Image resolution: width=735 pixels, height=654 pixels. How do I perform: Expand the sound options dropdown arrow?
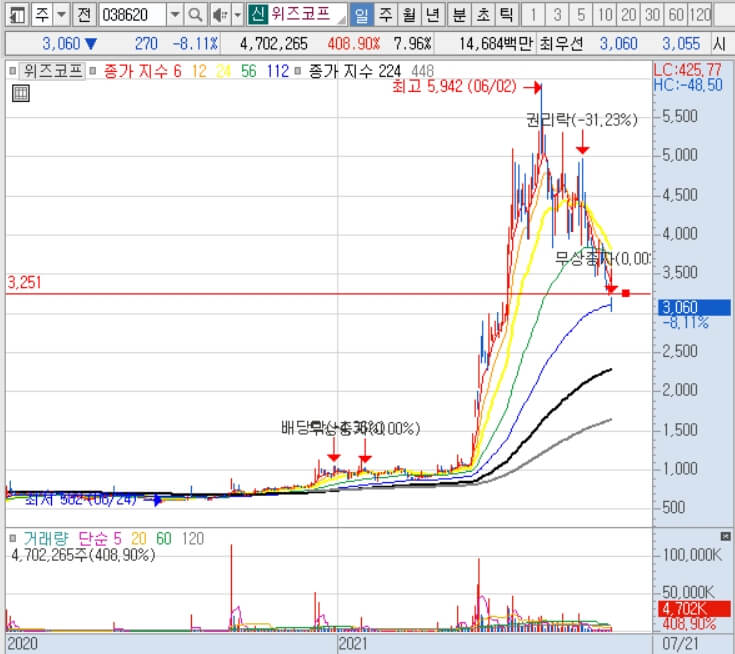[x=238, y=15]
